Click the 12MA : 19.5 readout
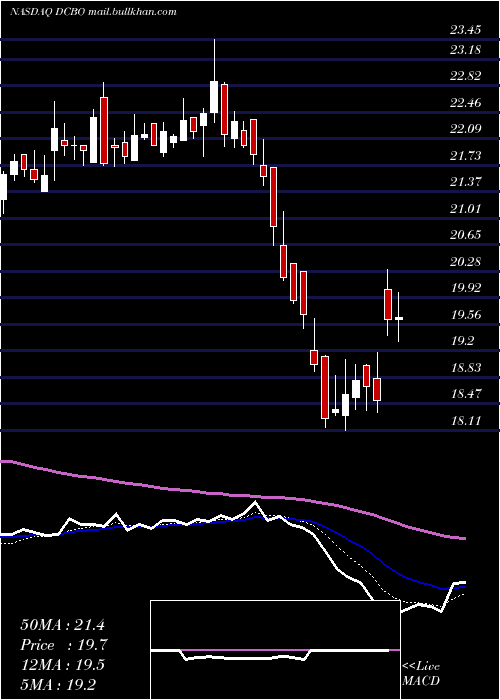Screen dimensions: 500x700 [62, 665]
